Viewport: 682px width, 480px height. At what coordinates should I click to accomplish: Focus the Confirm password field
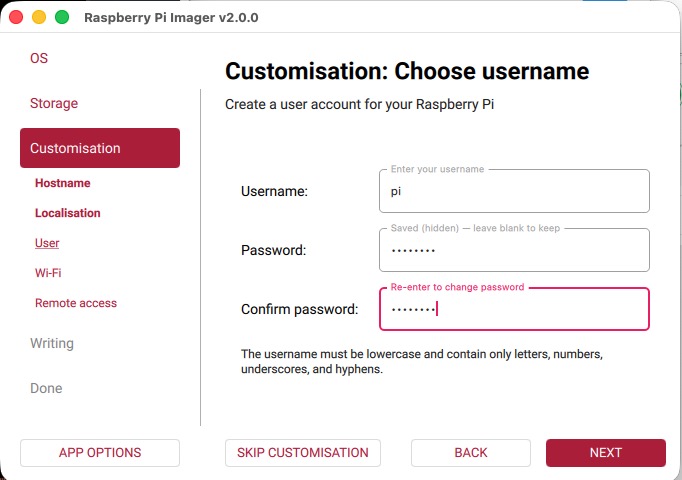click(514, 309)
